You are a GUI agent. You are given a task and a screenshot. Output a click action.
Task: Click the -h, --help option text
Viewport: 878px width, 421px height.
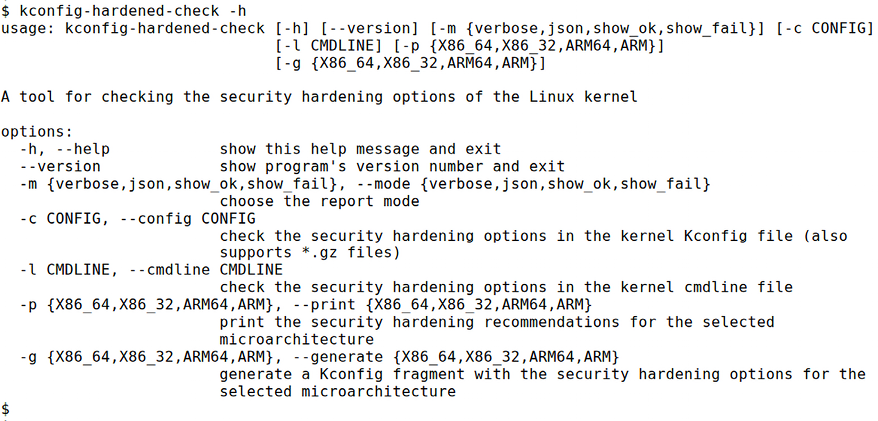tap(64, 149)
